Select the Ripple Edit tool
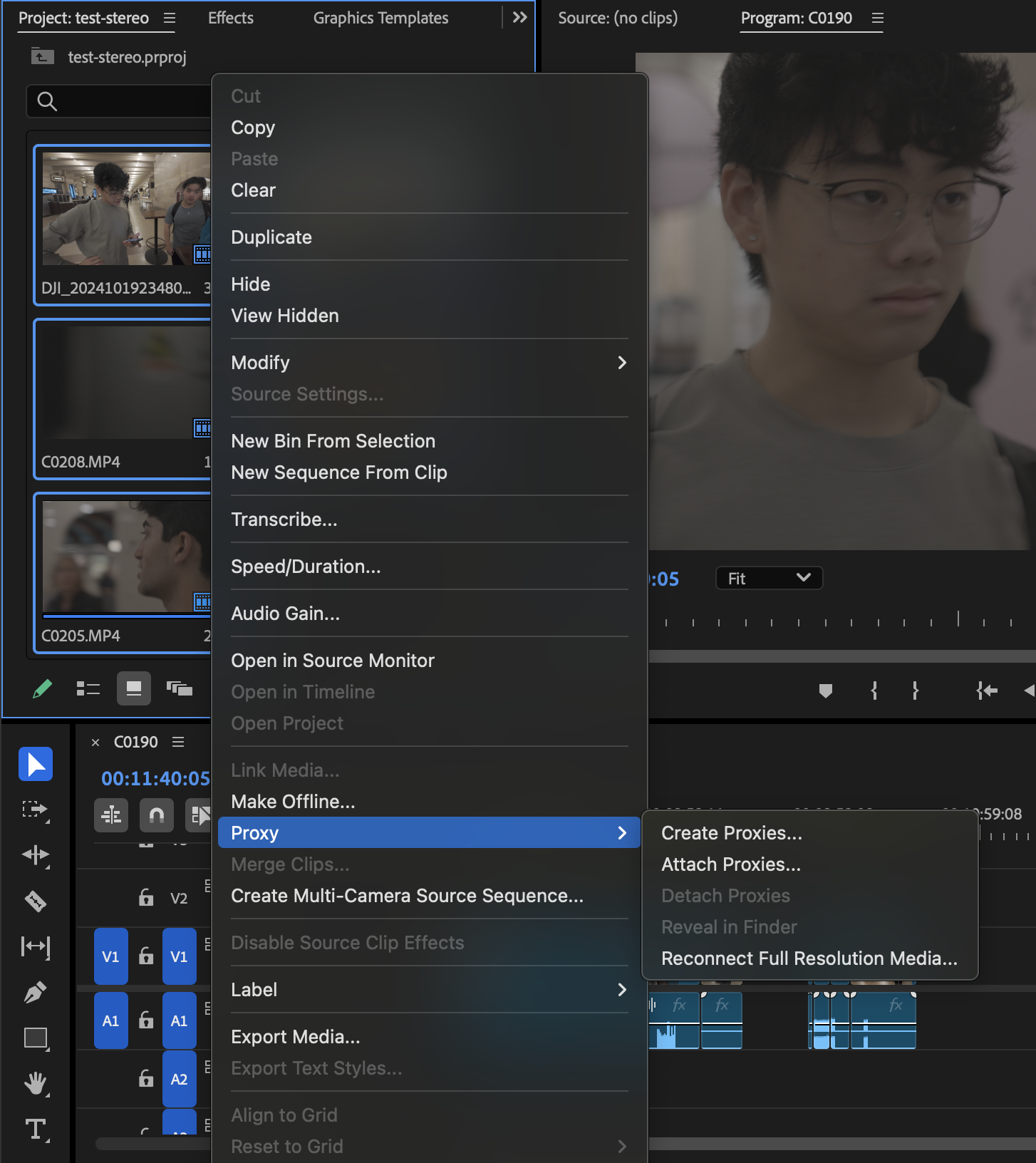Image resolution: width=1036 pixels, height=1163 pixels. pos(36,855)
